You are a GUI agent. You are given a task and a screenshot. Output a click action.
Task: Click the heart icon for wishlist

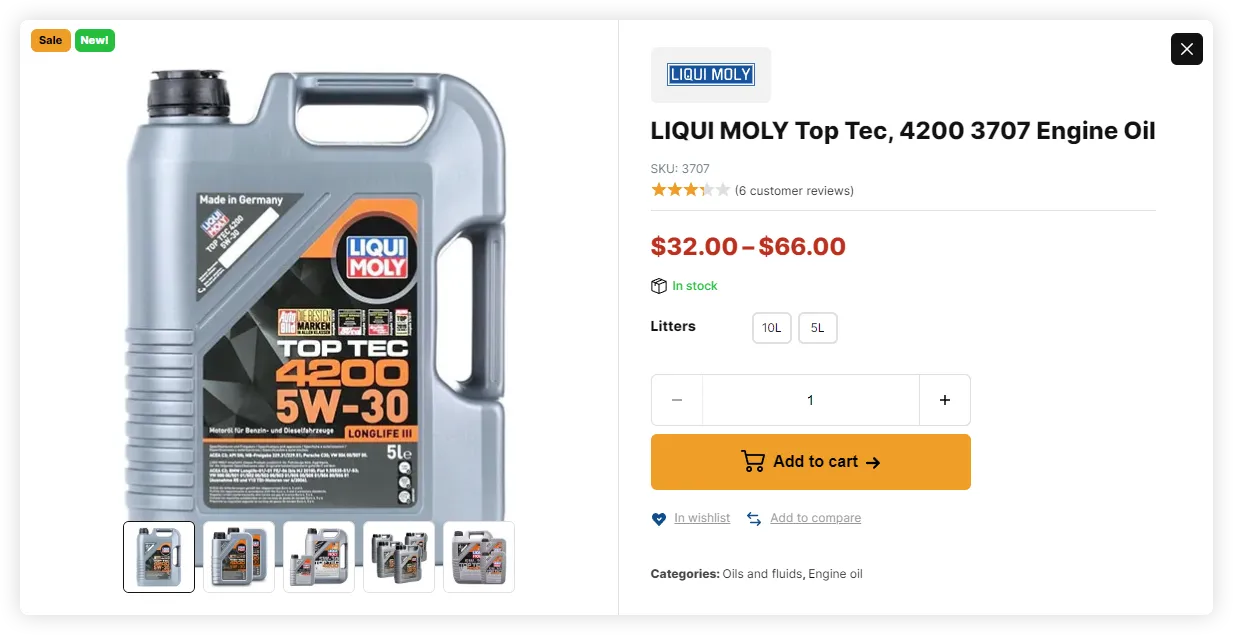(658, 518)
